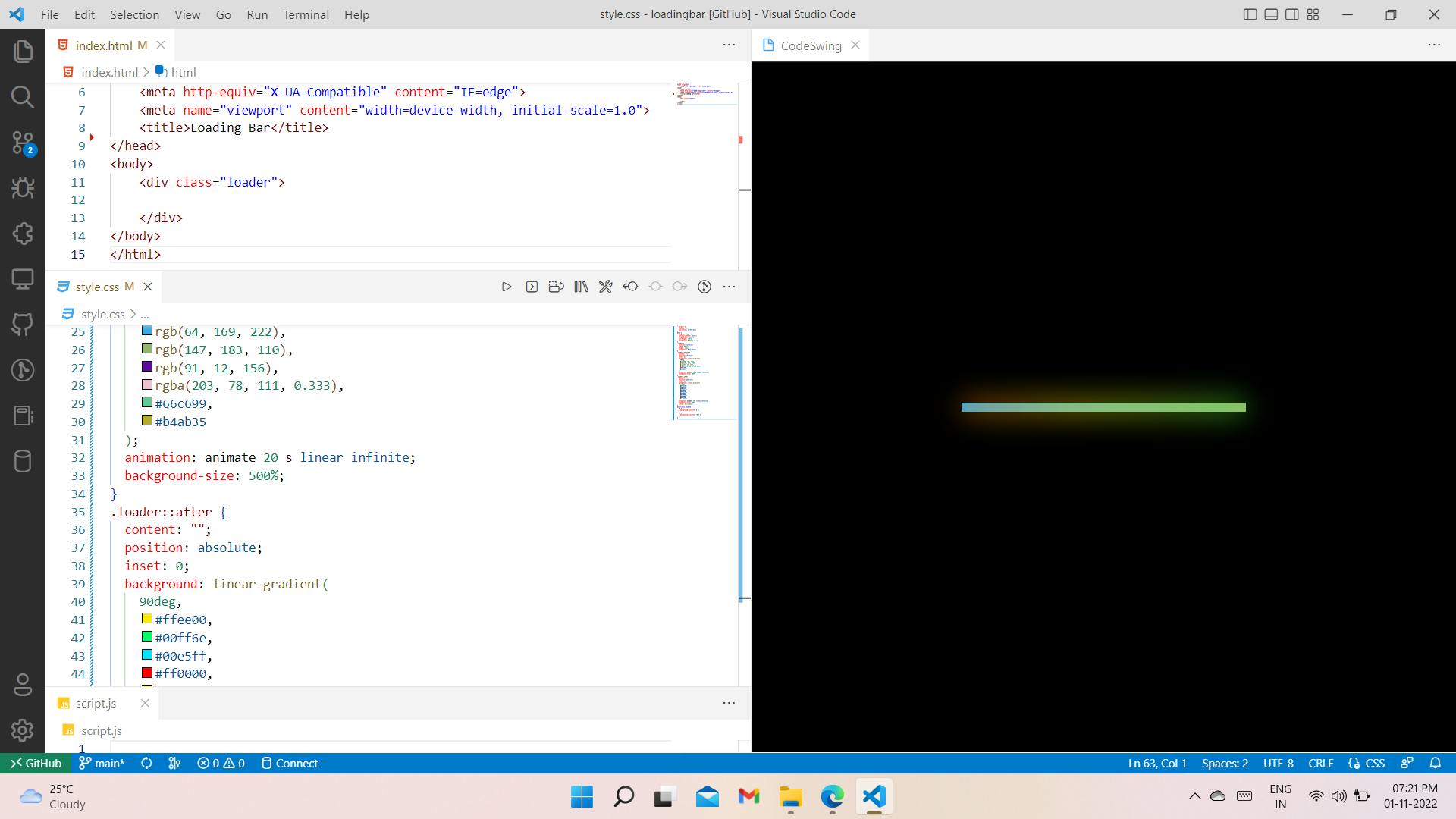The image size is (1456, 819).
Task: Open GitHub remote indicator in status bar
Action: click(x=36, y=764)
